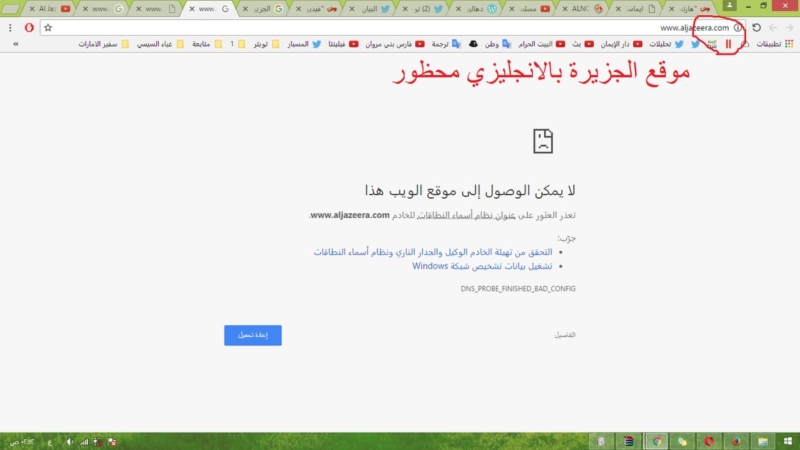800x450 pixels.
Task: Open a new tab button
Action: click(10, 9)
